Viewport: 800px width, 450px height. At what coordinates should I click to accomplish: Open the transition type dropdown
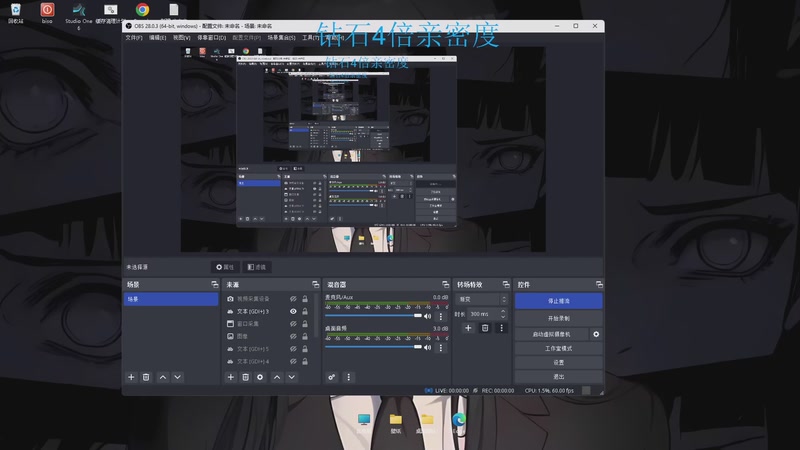pyautogui.click(x=482, y=299)
